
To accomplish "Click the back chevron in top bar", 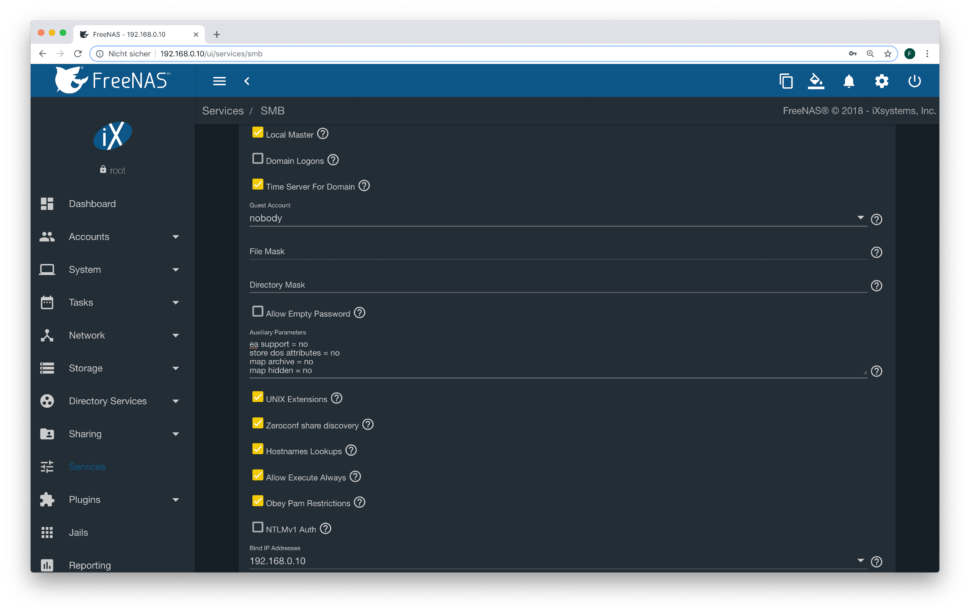I will pos(247,81).
